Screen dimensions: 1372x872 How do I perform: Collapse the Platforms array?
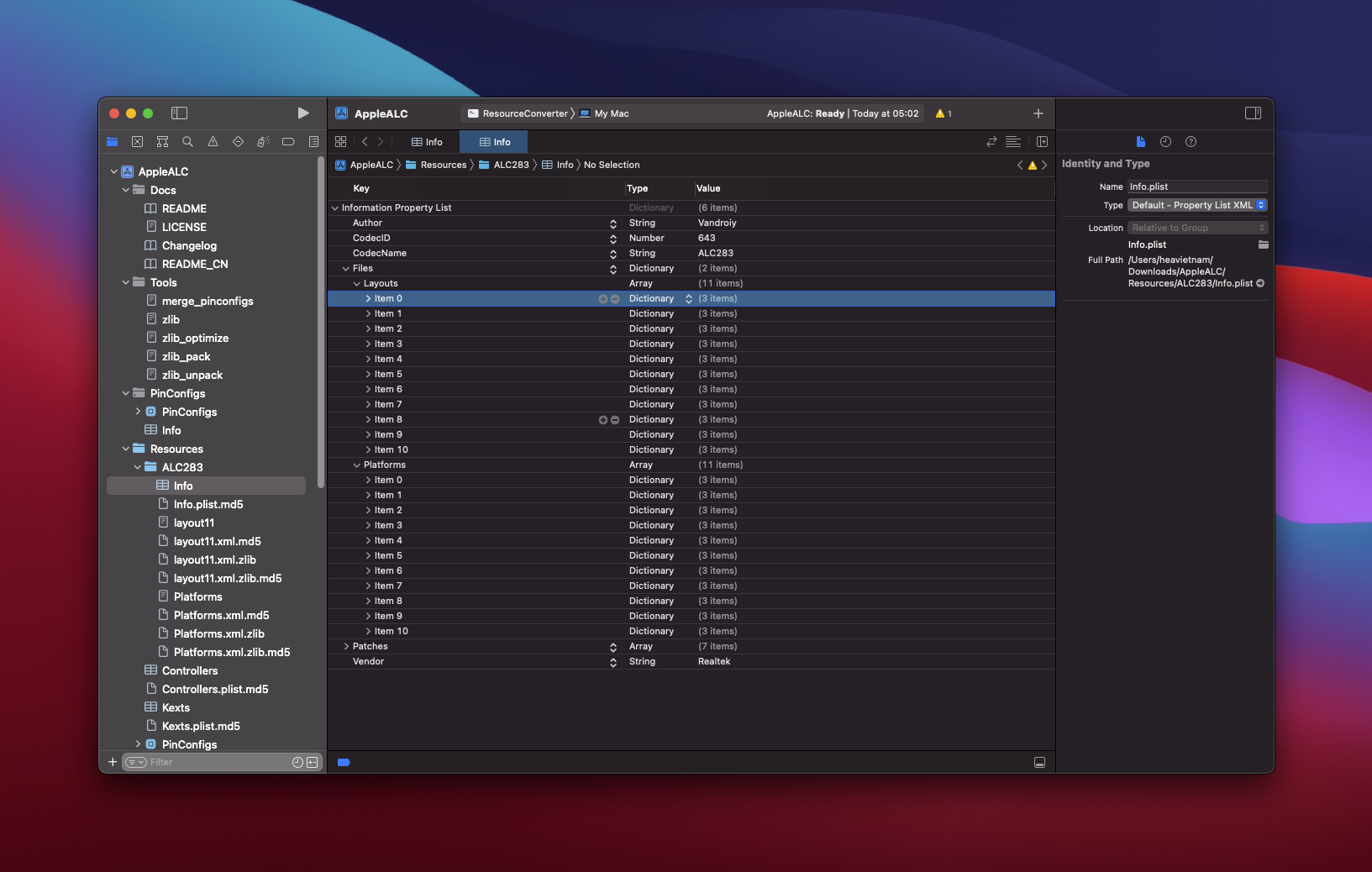click(357, 465)
